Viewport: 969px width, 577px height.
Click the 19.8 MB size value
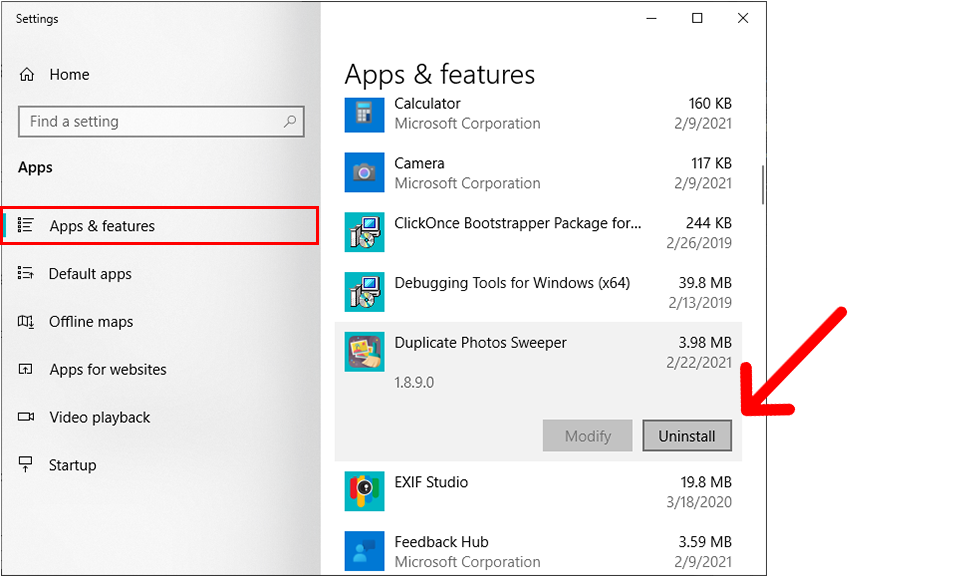click(706, 482)
